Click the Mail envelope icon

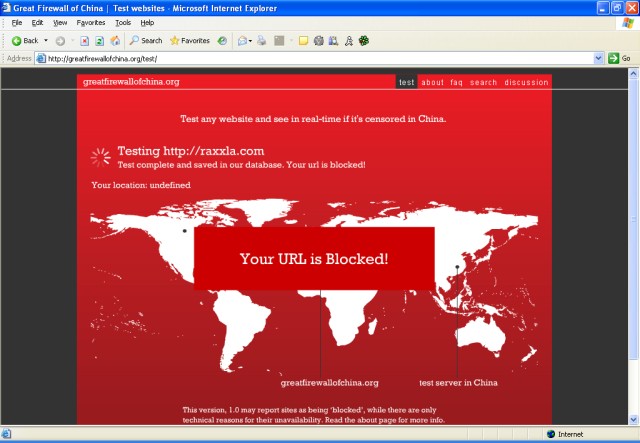tap(242, 40)
